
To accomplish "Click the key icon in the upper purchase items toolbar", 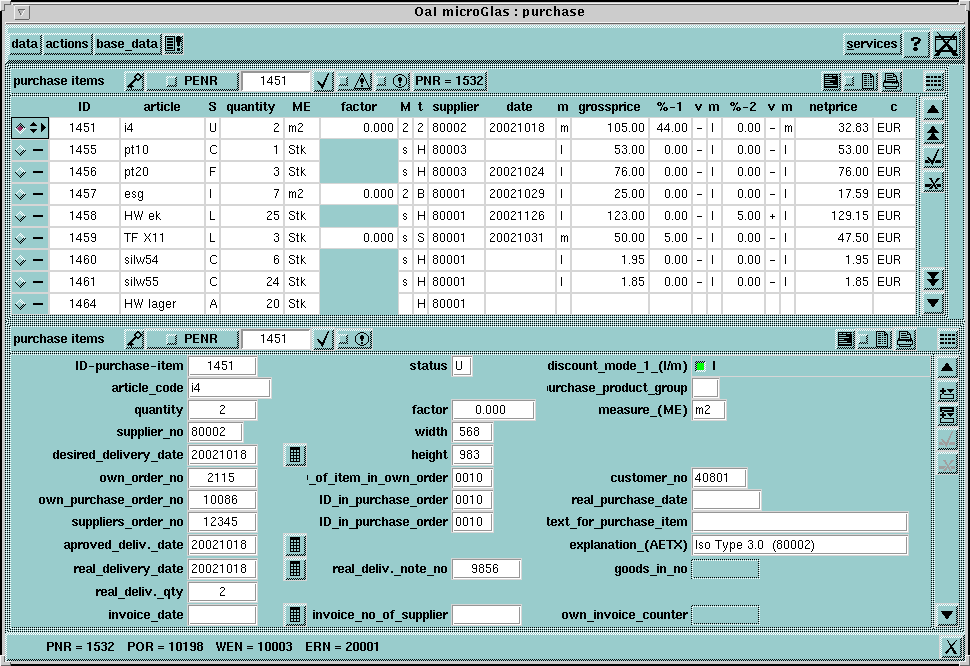I will point(135,81).
